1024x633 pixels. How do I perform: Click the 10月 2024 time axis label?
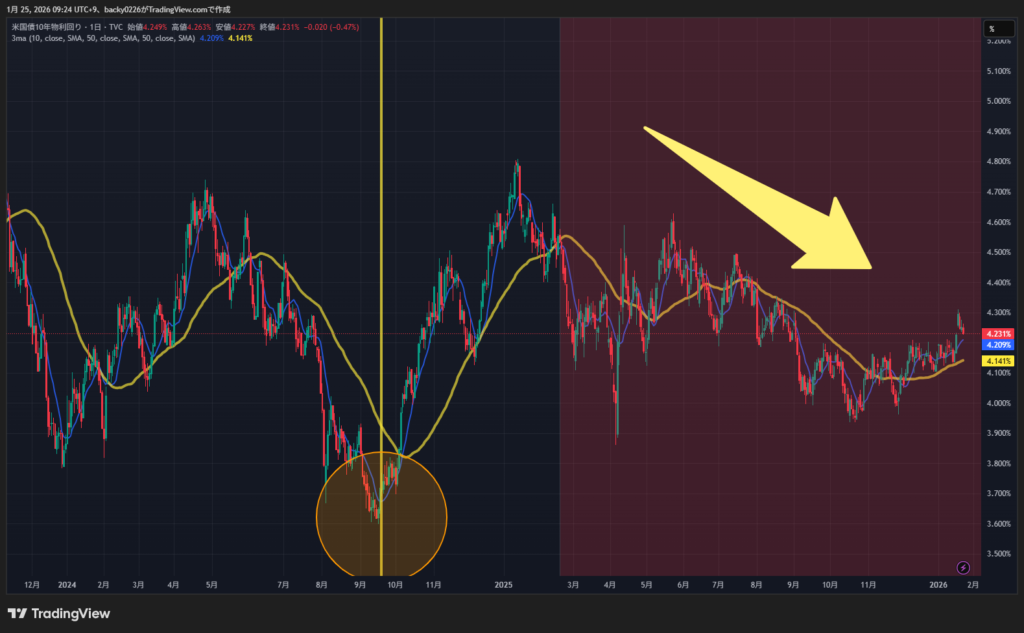pyautogui.click(x=396, y=583)
